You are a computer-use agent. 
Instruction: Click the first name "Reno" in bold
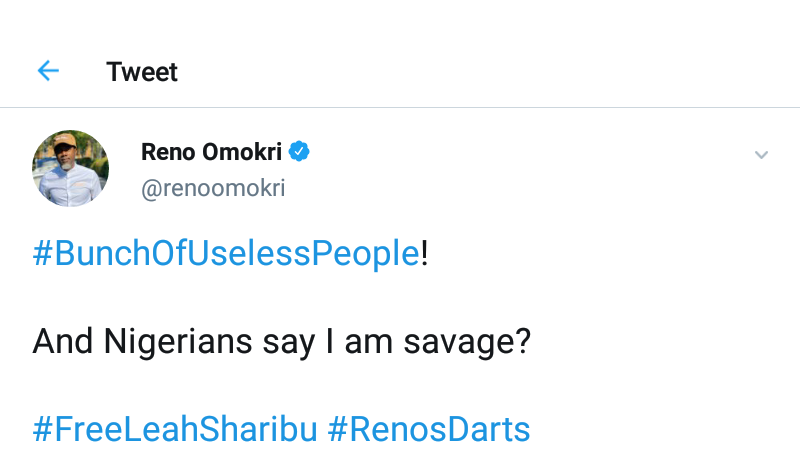(168, 152)
